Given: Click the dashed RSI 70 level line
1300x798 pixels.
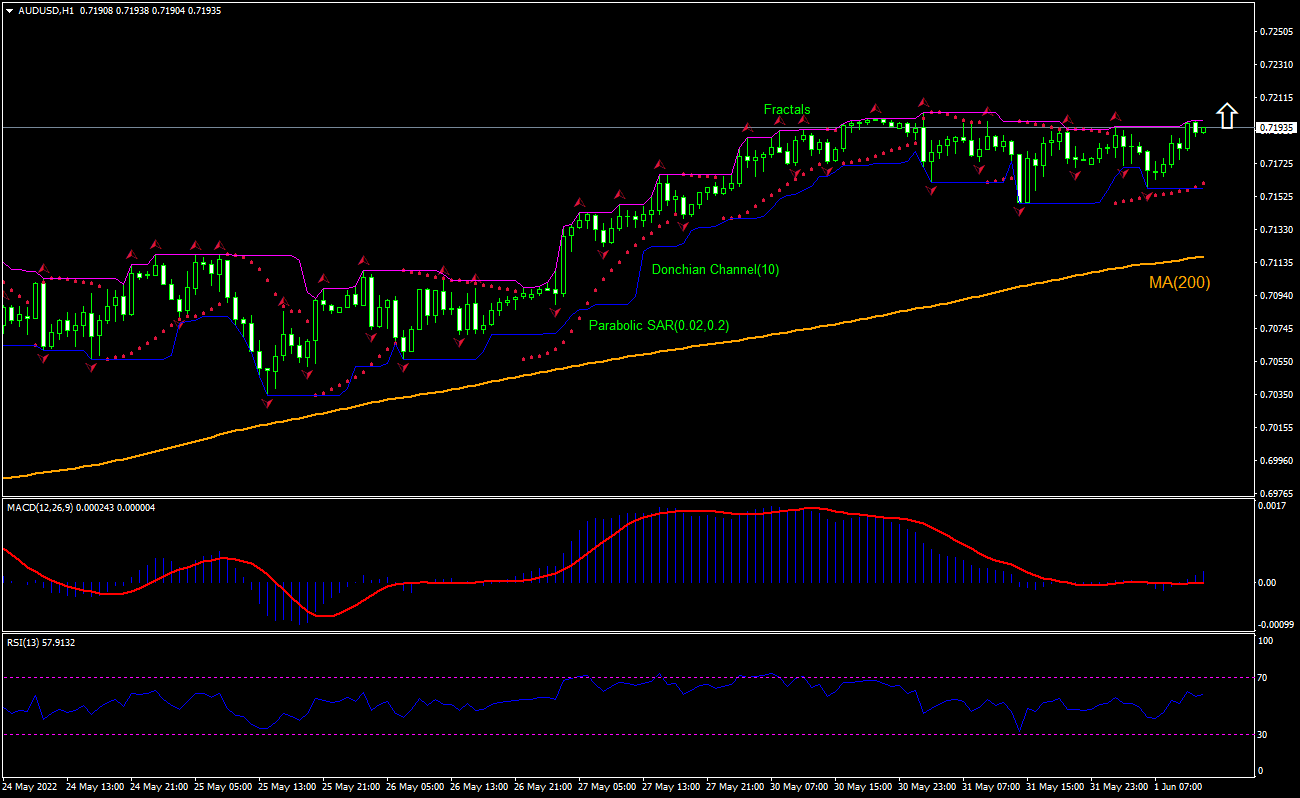Looking at the screenshot, I should coord(400,676).
